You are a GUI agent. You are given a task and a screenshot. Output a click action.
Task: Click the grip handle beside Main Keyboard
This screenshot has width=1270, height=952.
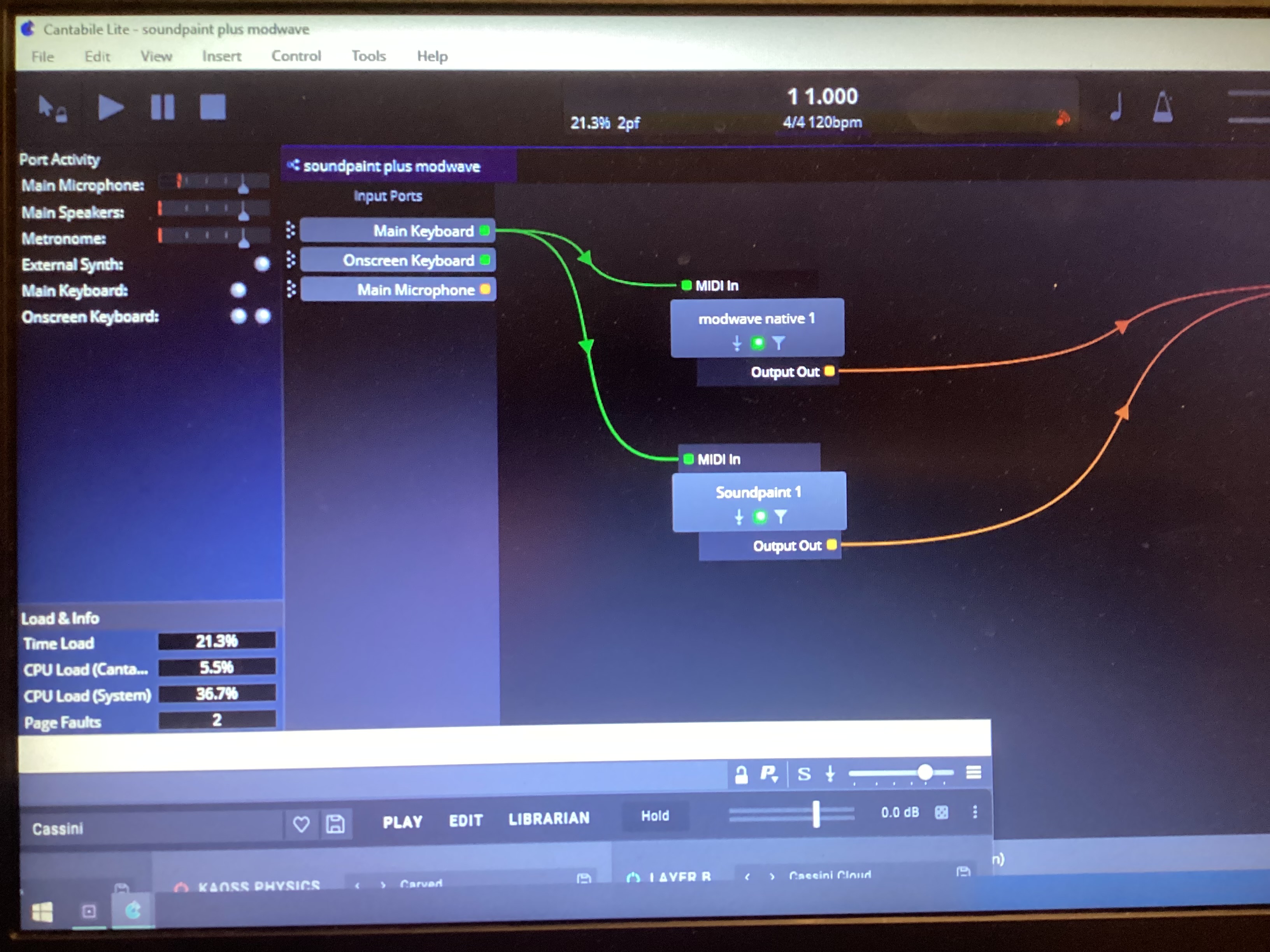click(291, 230)
